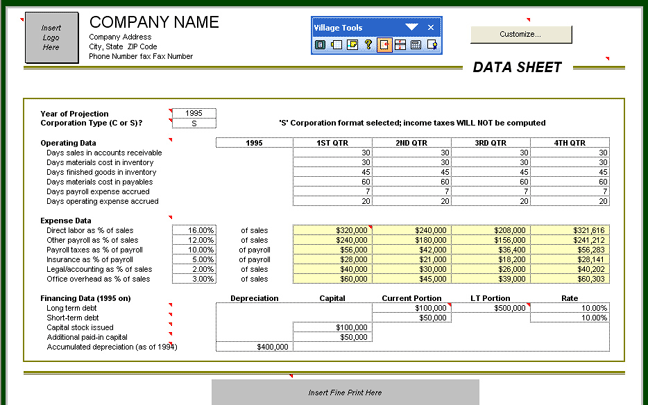
Task: Select the Corporation Type cell containing S
Action: (x=194, y=123)
